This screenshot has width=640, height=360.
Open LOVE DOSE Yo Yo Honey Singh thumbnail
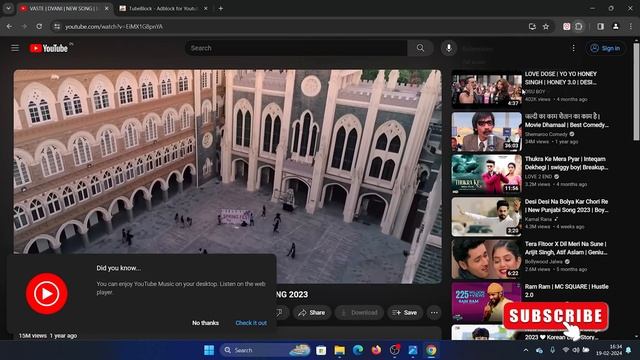(487, 89)
